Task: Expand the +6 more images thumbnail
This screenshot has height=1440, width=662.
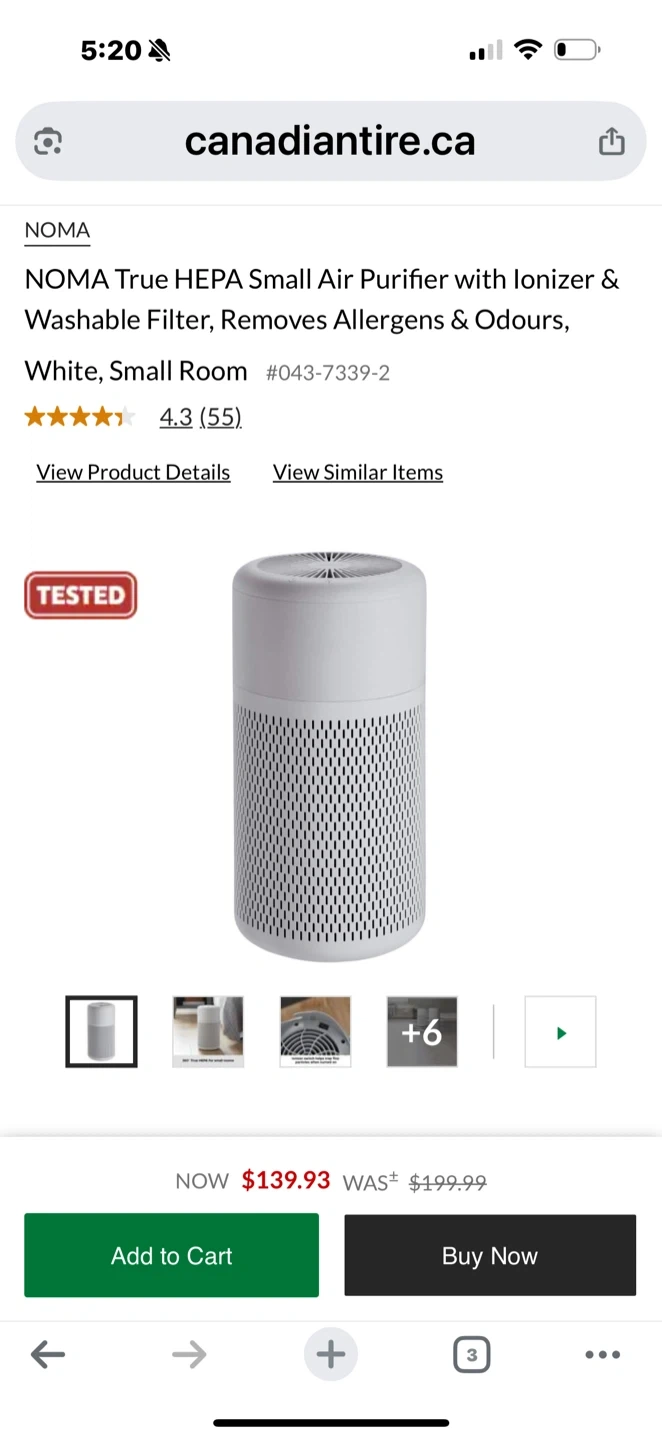Action: coord(422,1032)
